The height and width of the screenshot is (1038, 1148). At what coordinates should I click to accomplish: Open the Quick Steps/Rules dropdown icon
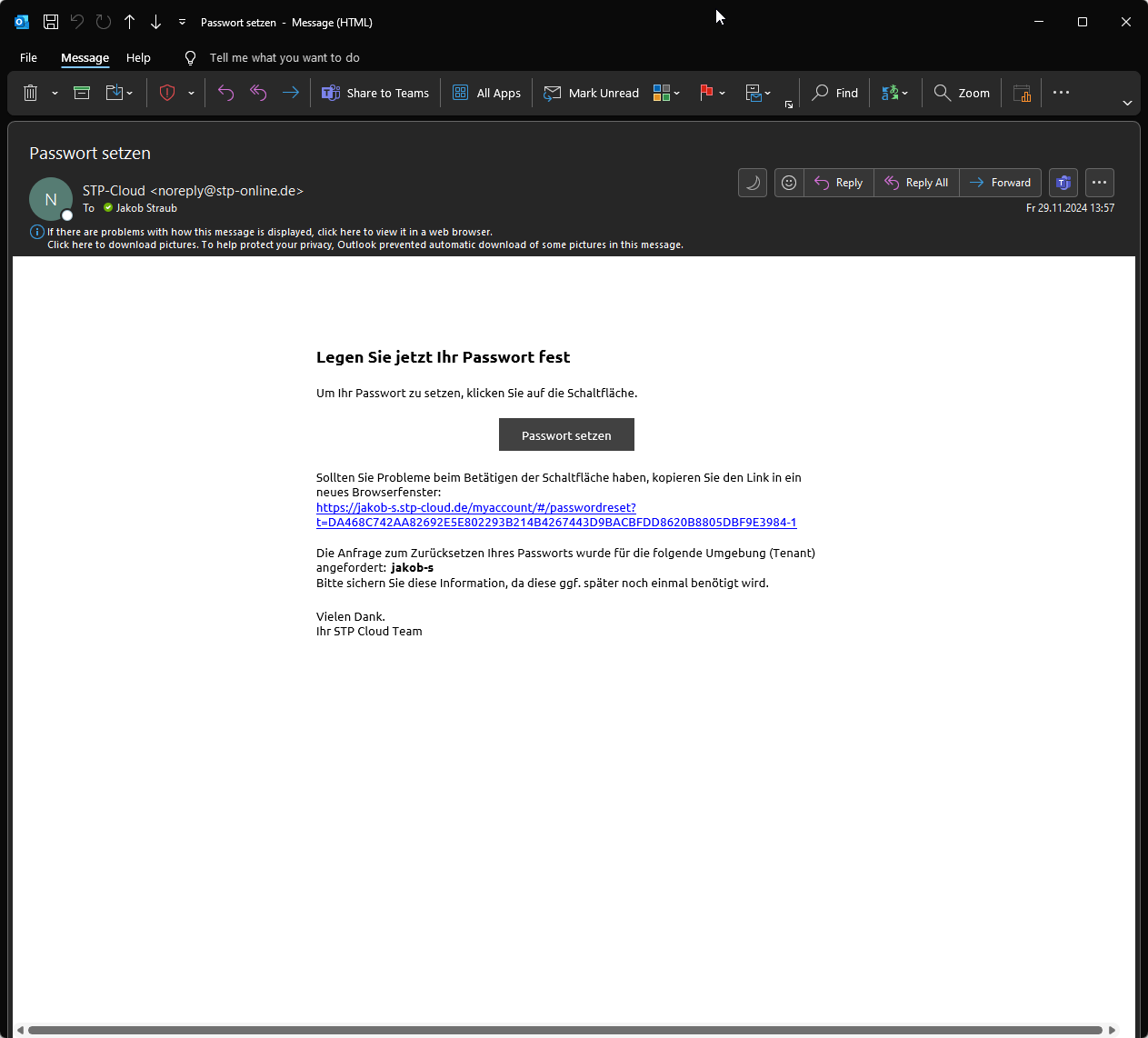(758, 93)
